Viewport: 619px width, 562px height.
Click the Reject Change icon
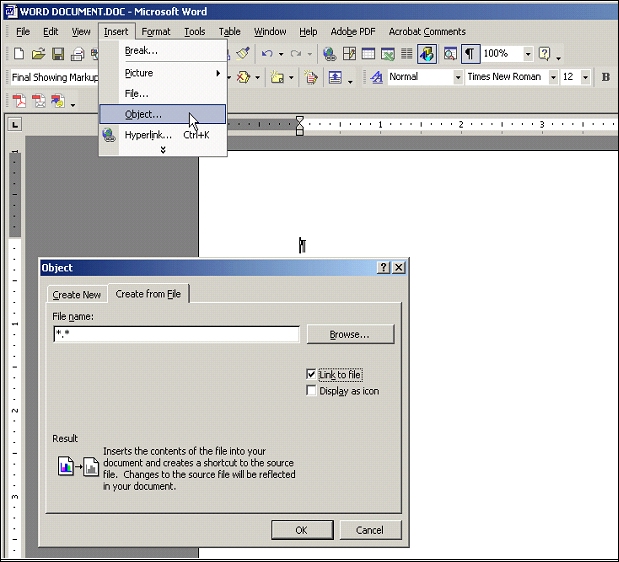[x=244, y=77]
